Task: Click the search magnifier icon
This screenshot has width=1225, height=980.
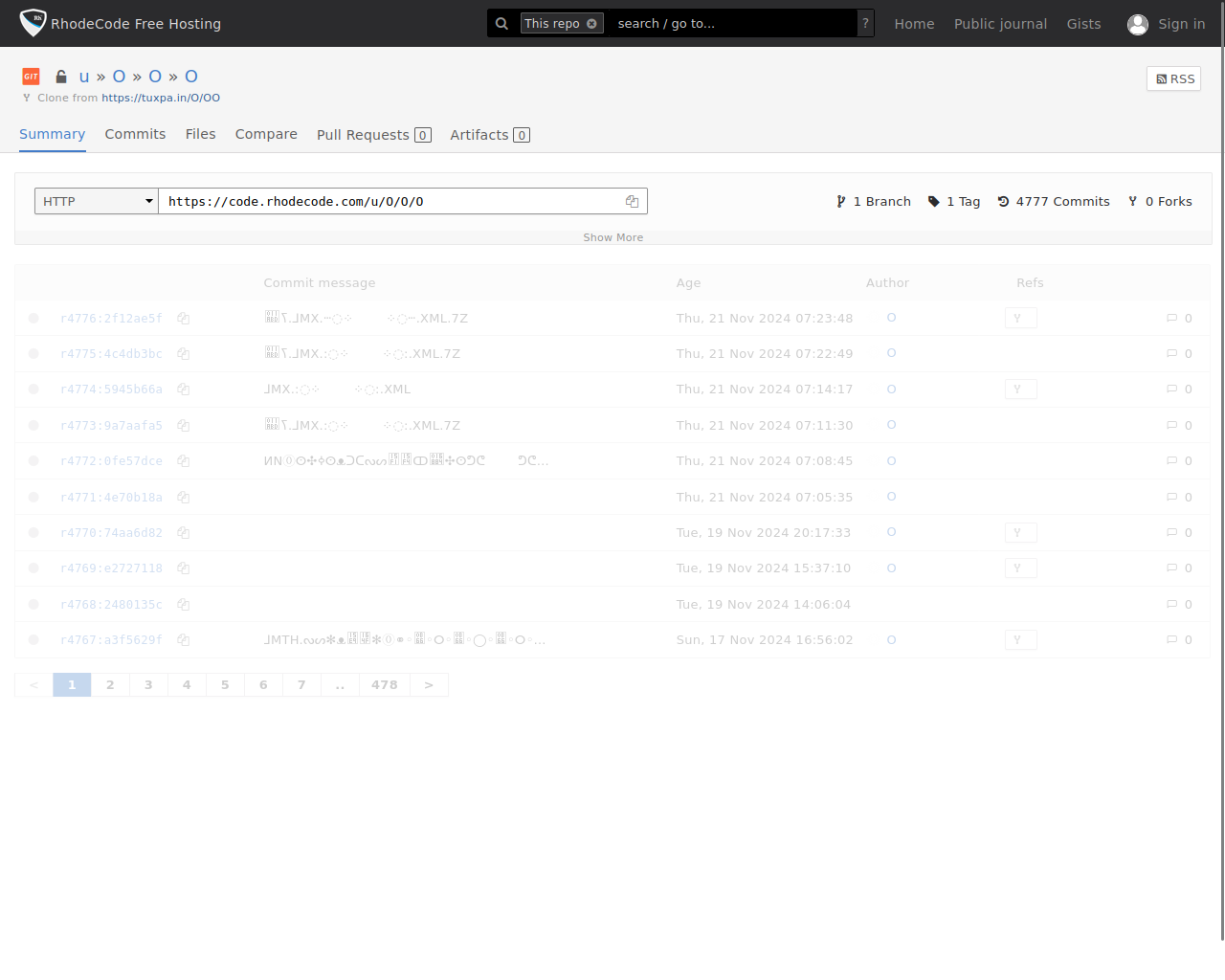Action: click(x=501, y=24)
